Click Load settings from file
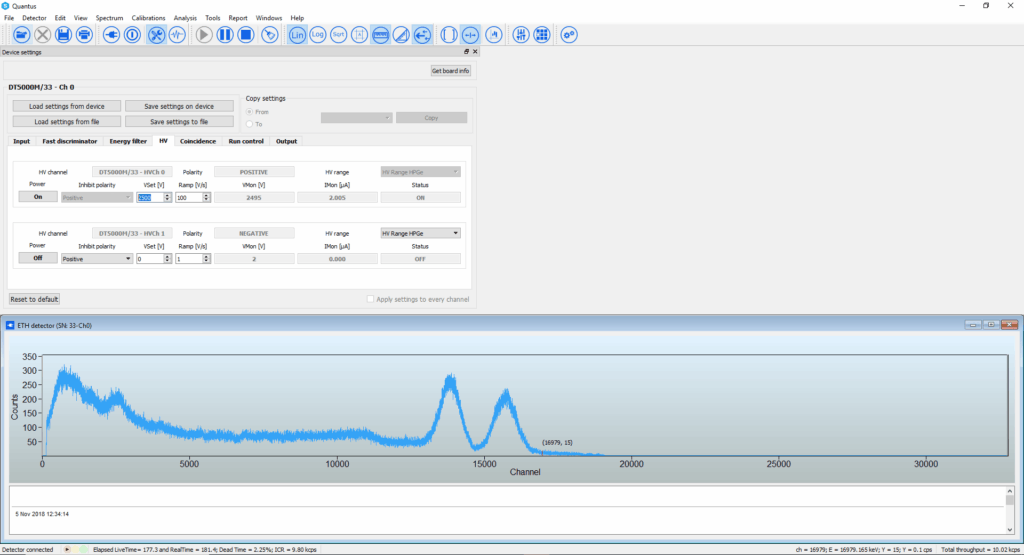The width and height of the screenshot is (1024, 555). point(67,121)
